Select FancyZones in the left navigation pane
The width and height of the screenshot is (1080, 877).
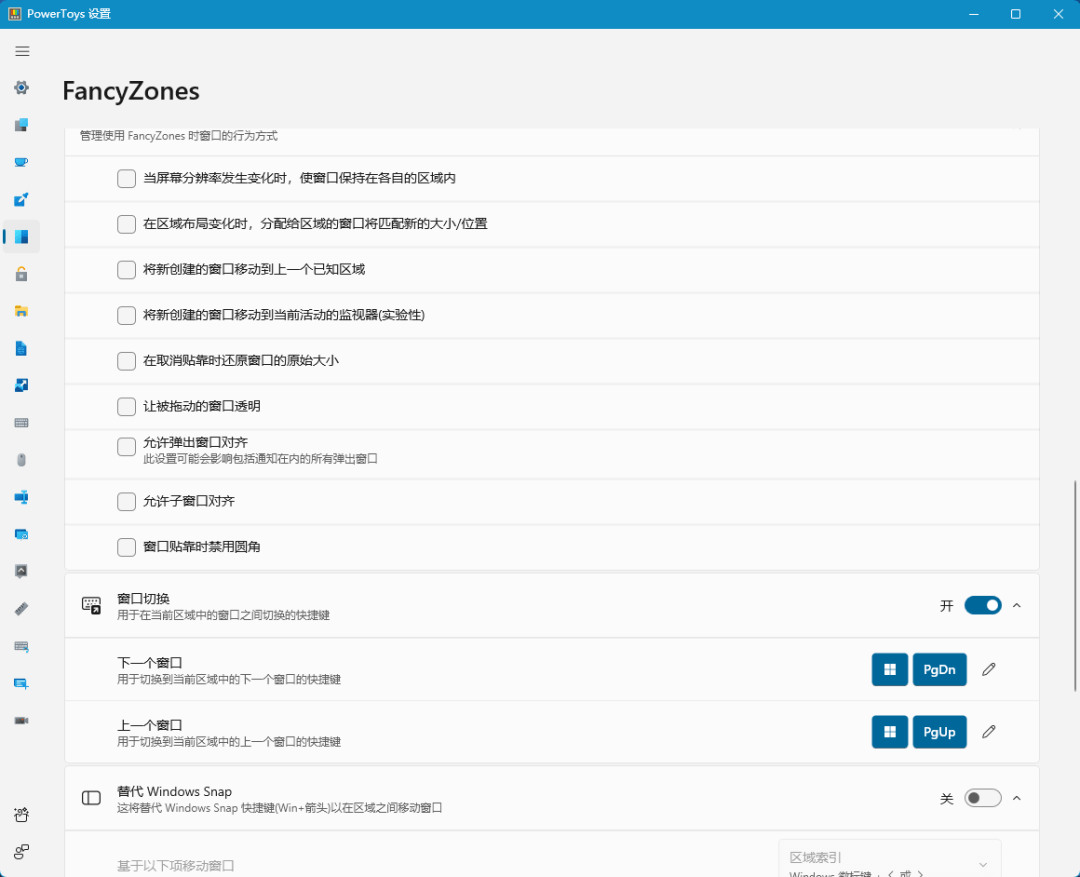point(21,236)
